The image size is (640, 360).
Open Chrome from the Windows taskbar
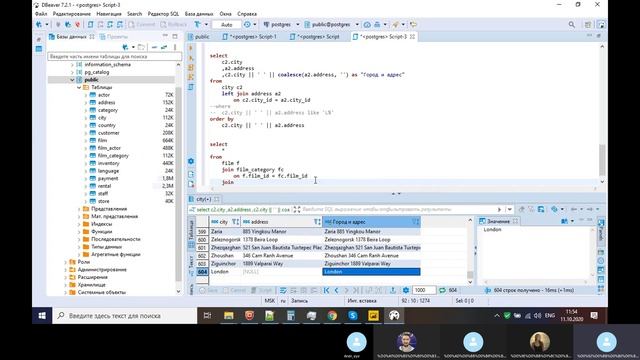[x=332, y=316]
